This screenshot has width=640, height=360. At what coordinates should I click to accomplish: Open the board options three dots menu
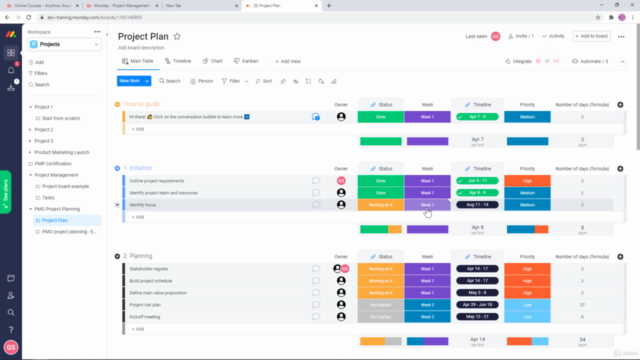pos(621,36)
